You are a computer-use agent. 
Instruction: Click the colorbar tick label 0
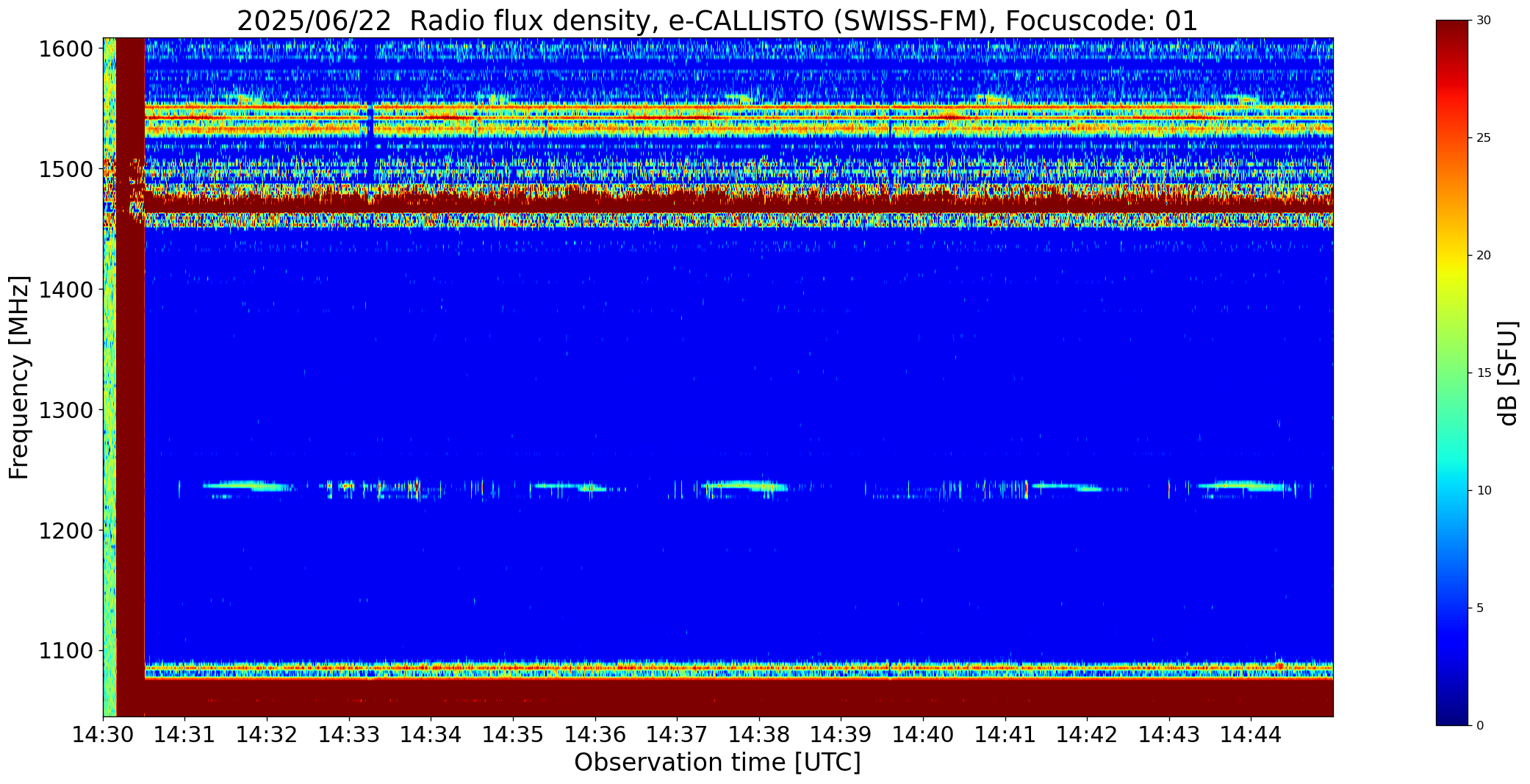pyautogui.click(x=1480, y=726)
